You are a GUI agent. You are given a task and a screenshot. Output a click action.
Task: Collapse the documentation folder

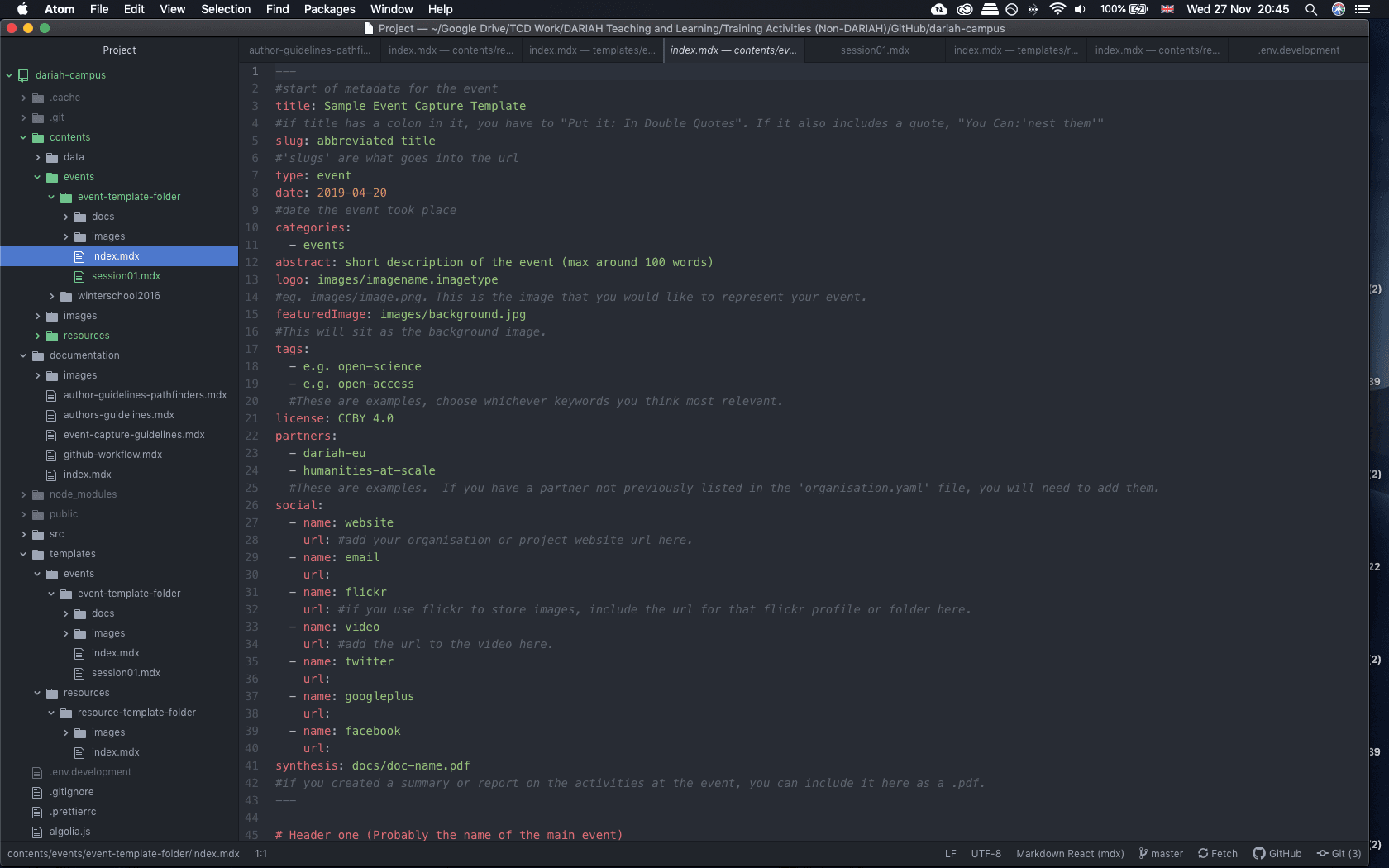point(23,355)
